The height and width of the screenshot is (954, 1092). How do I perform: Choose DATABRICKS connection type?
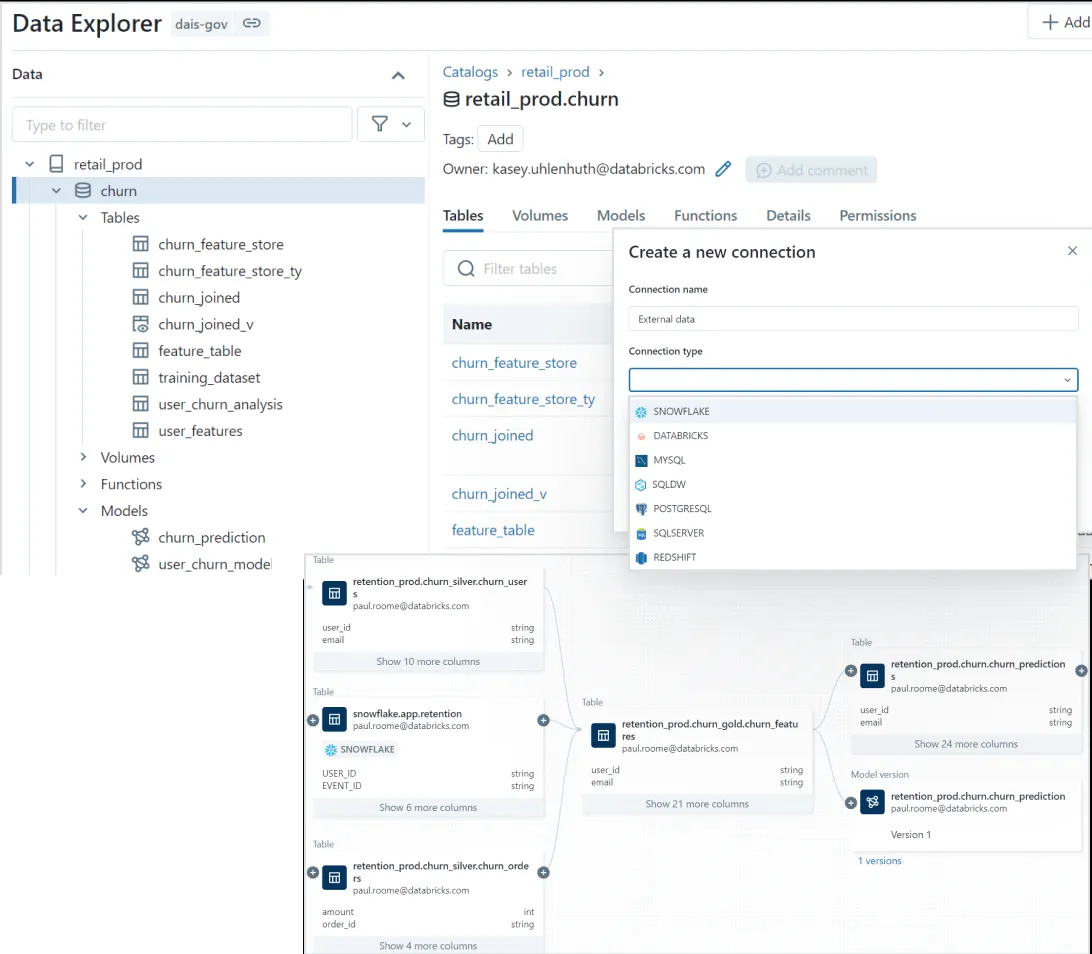point(852,435)
